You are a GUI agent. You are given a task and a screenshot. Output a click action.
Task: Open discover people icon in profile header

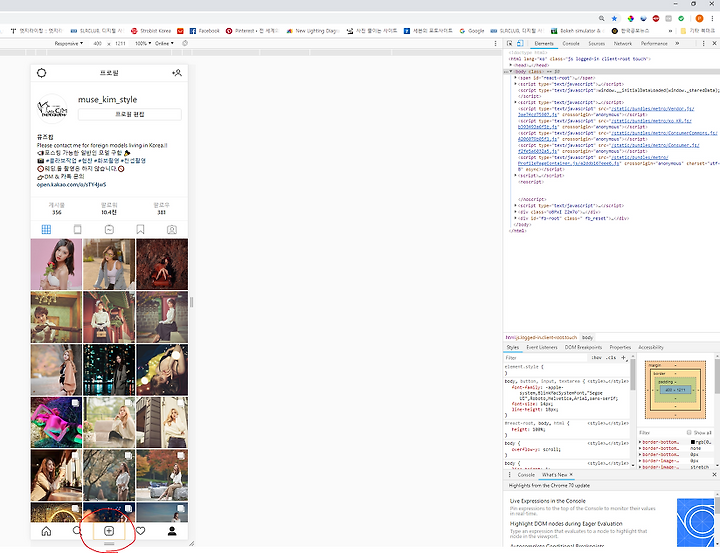(x=177, y=73)
